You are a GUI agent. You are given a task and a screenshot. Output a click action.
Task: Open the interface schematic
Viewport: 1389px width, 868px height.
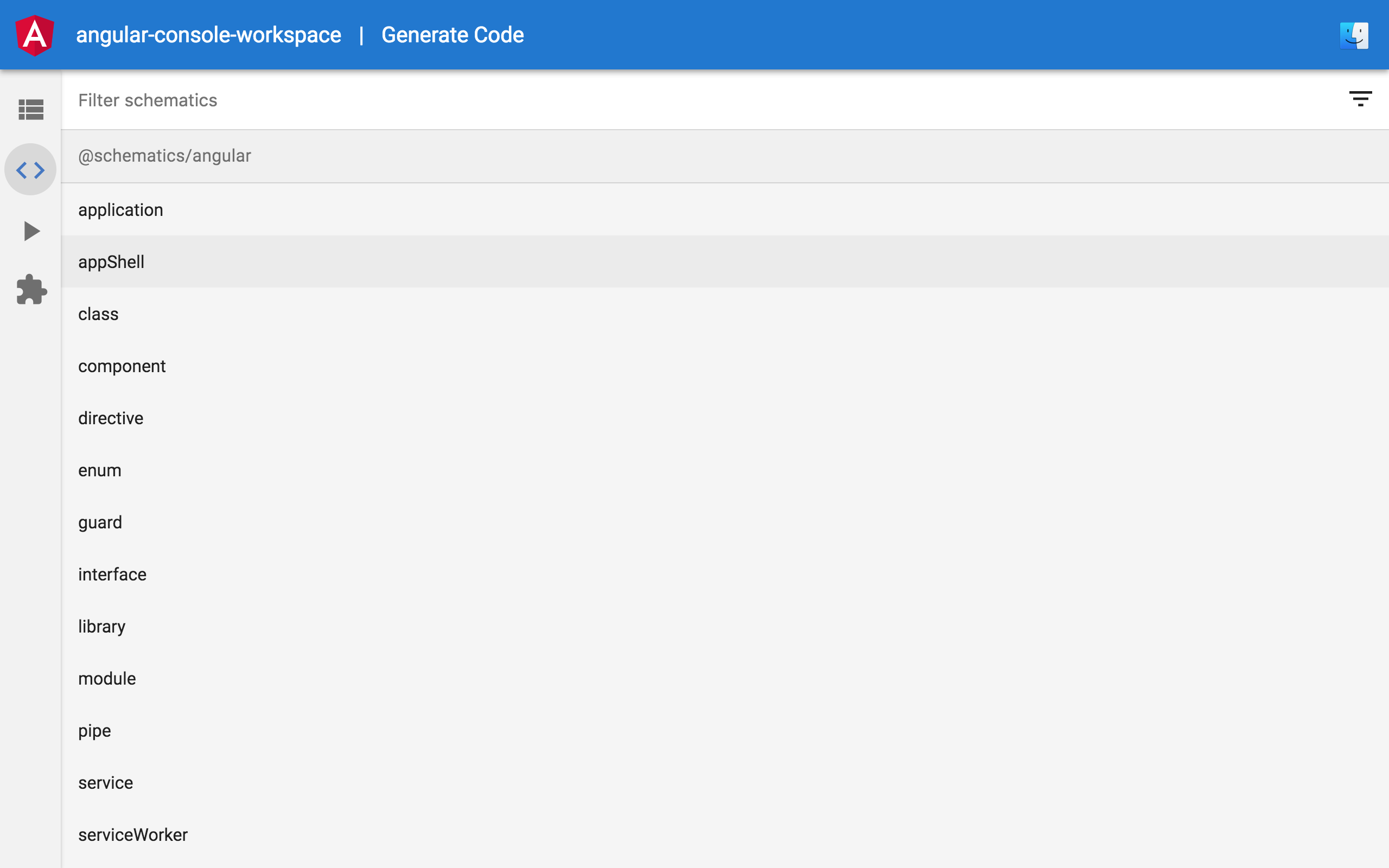[112, 575]
